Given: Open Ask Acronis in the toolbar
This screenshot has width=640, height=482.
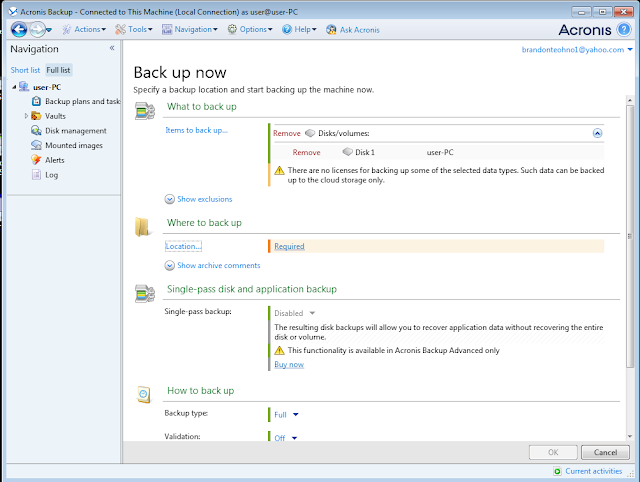Looking at the screenshot, I should point(353,29).
